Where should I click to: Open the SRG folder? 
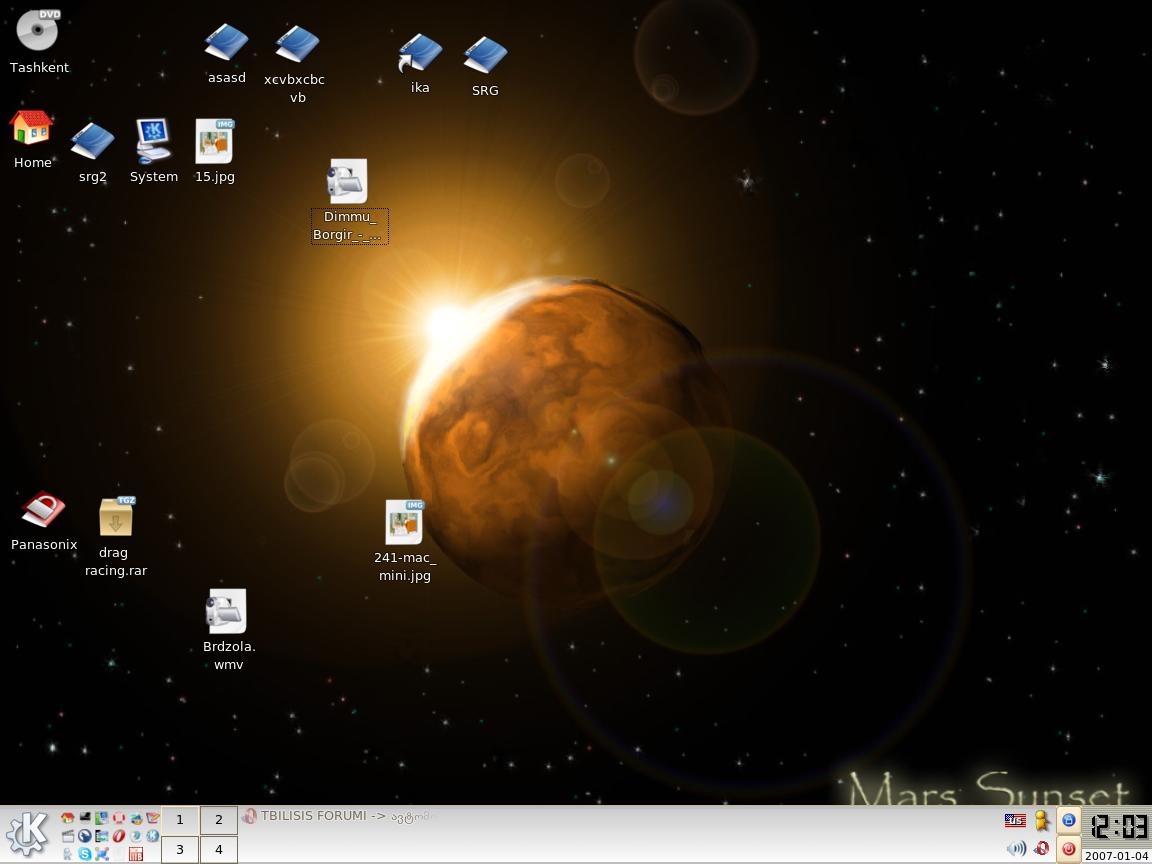coord(485,56)
